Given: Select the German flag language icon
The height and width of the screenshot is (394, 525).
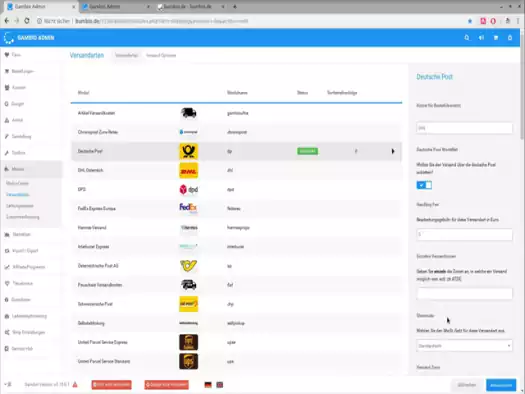Looking at the screenshot, I should pyautogui.click(x=208, y=385).
